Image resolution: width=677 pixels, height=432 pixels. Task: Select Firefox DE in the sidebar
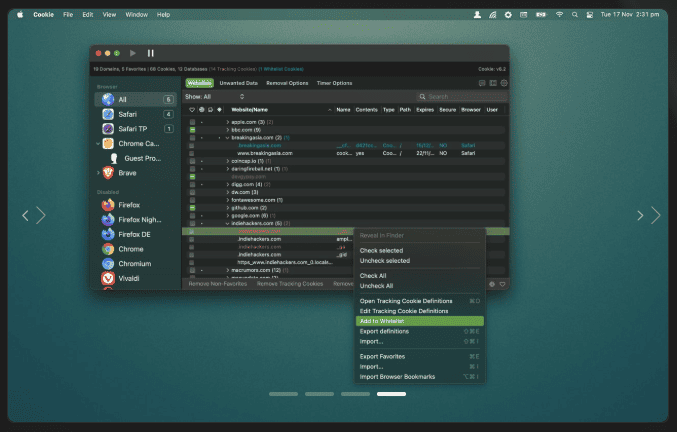(136, 234)
